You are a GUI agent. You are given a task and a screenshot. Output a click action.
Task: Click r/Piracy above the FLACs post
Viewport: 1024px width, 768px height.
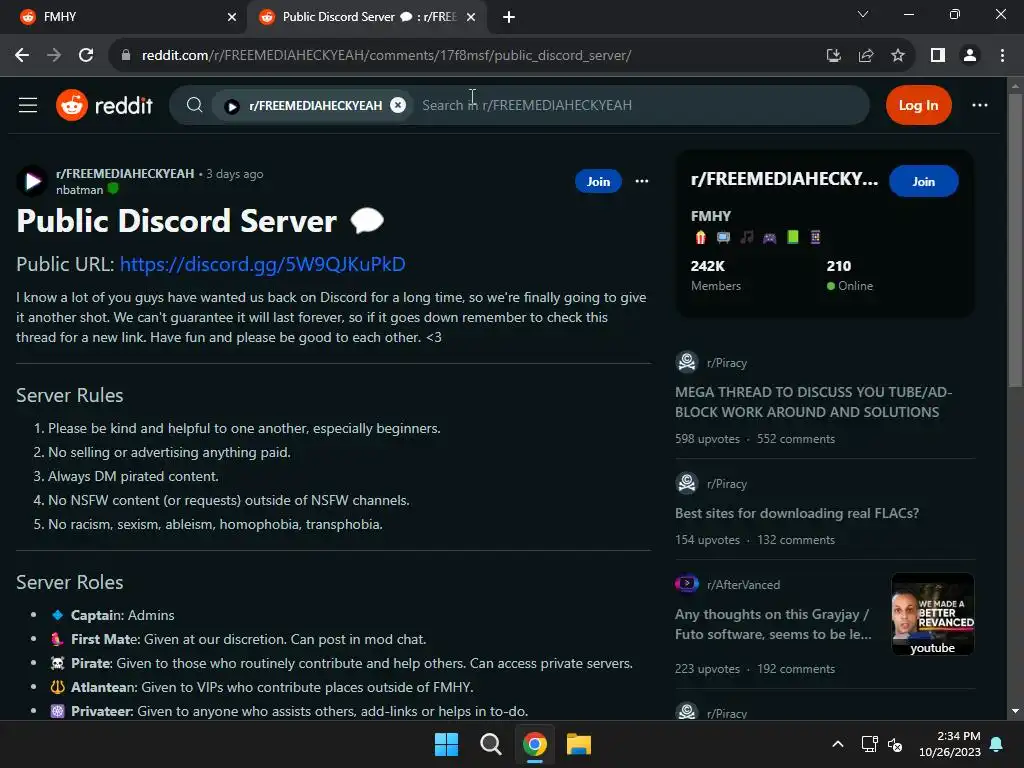click(x=727, y=484)
